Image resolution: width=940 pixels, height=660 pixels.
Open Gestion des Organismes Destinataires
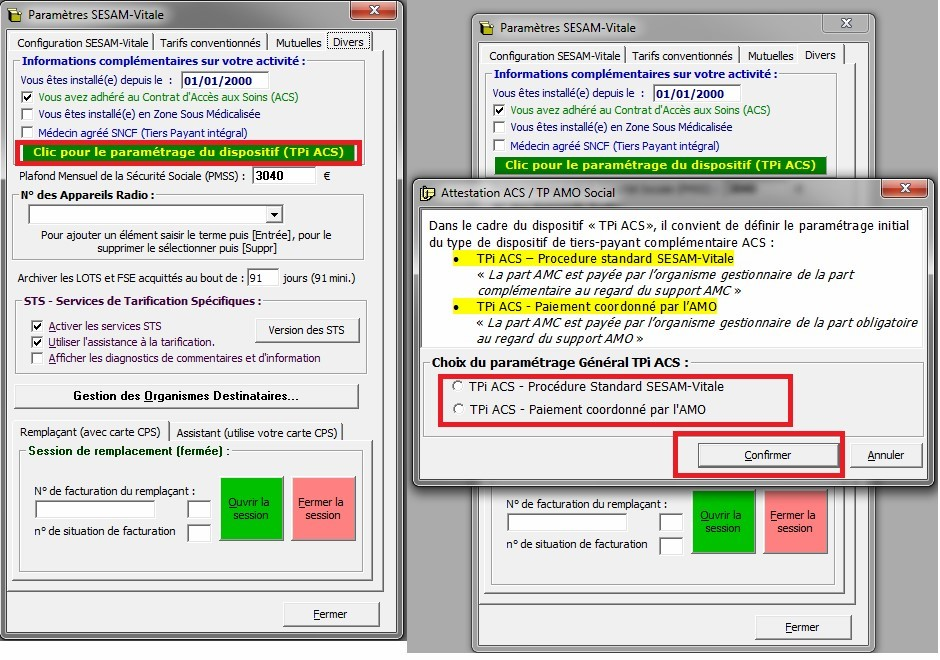[186, 396]
